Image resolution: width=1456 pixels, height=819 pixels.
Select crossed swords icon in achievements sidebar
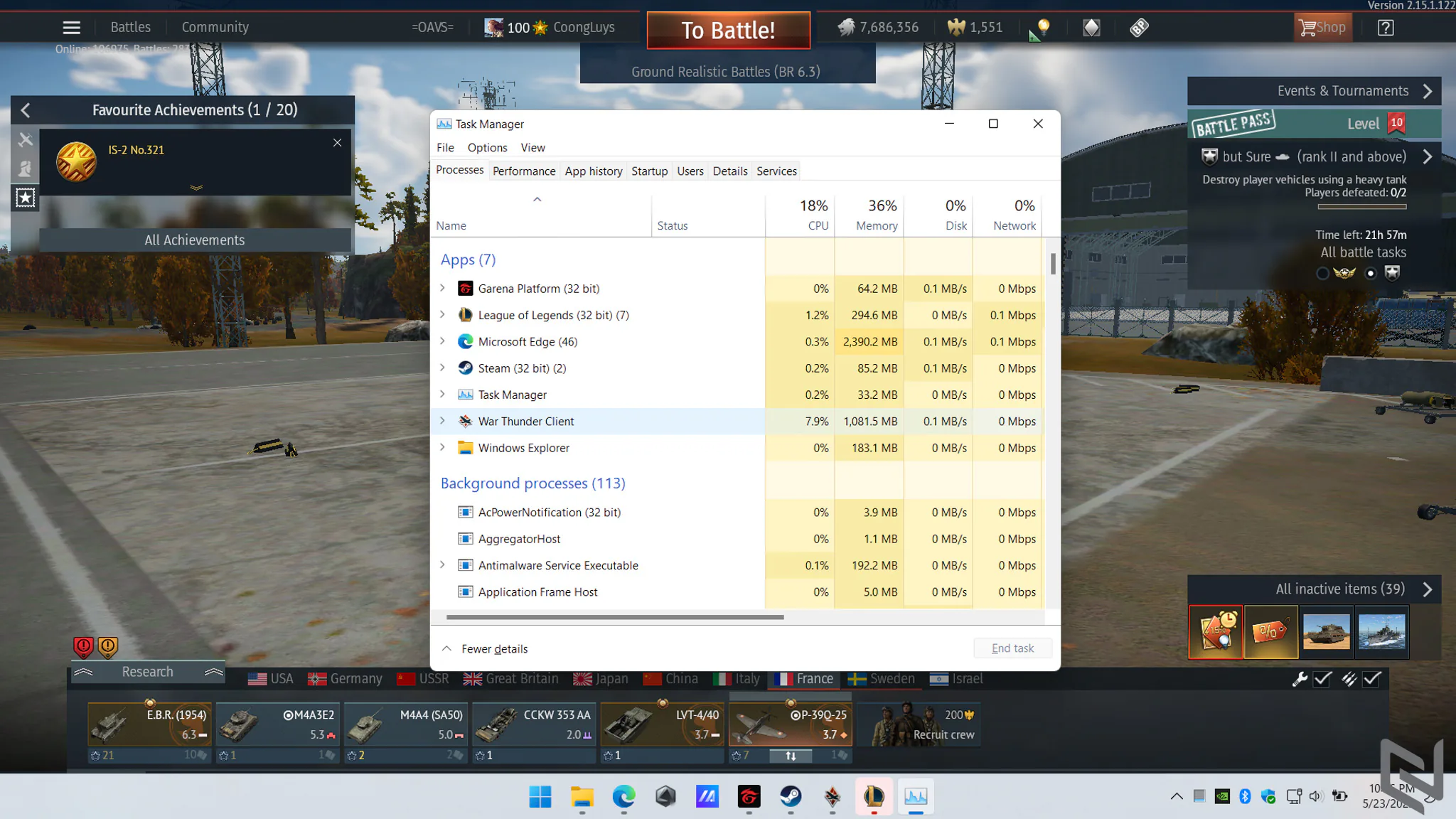pyautogui.click(x=26, y=140)
